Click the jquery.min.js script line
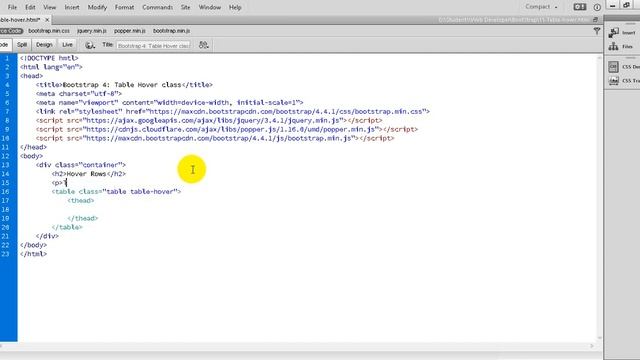Viewport: 640px width, 360px height. 209,120
